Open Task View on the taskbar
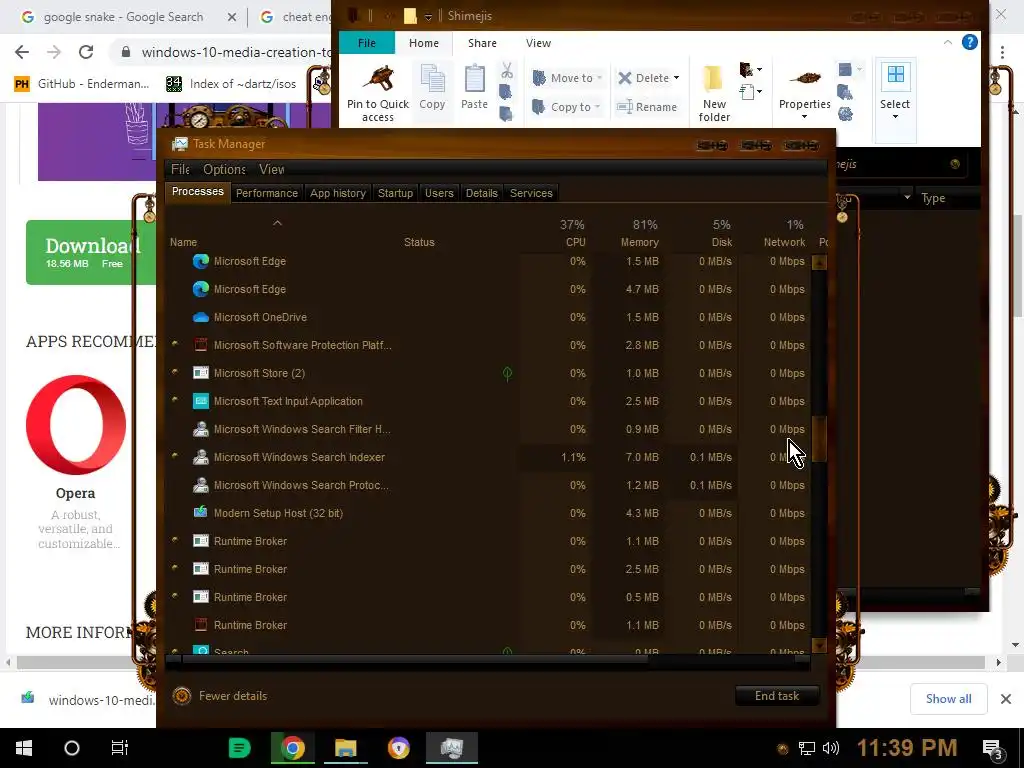1024x768 pixels. point(120,748)
